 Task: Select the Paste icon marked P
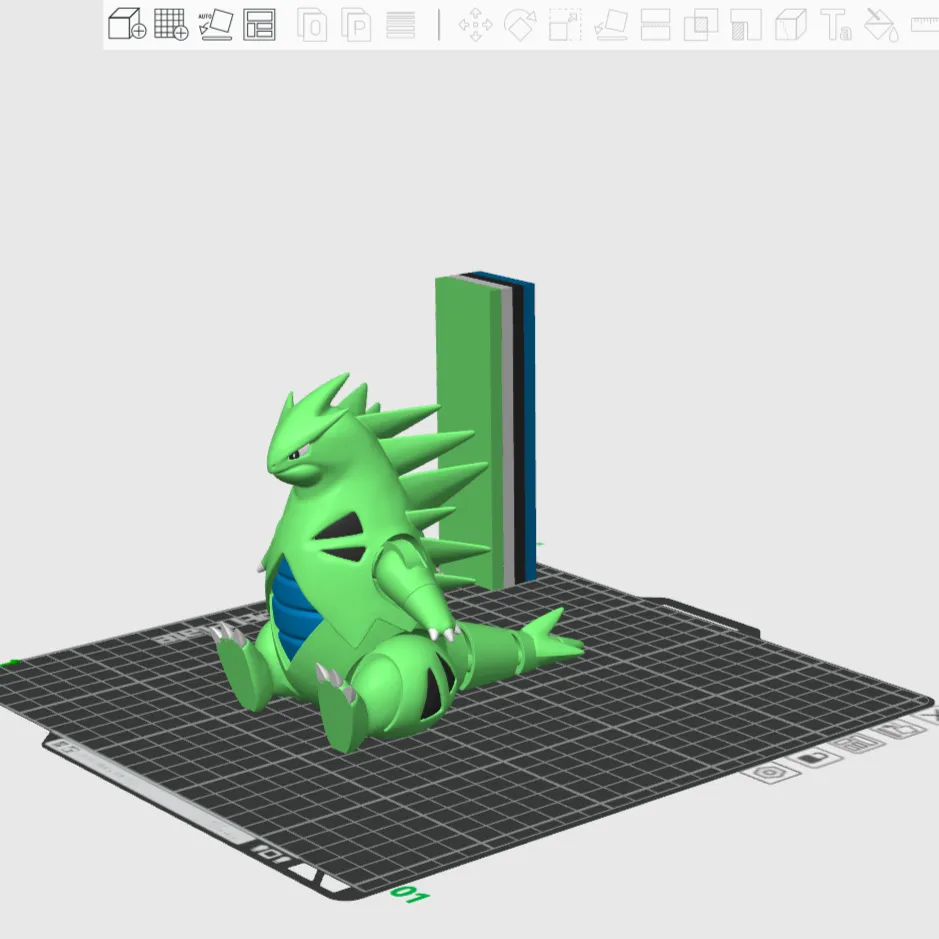coord(356,25)
